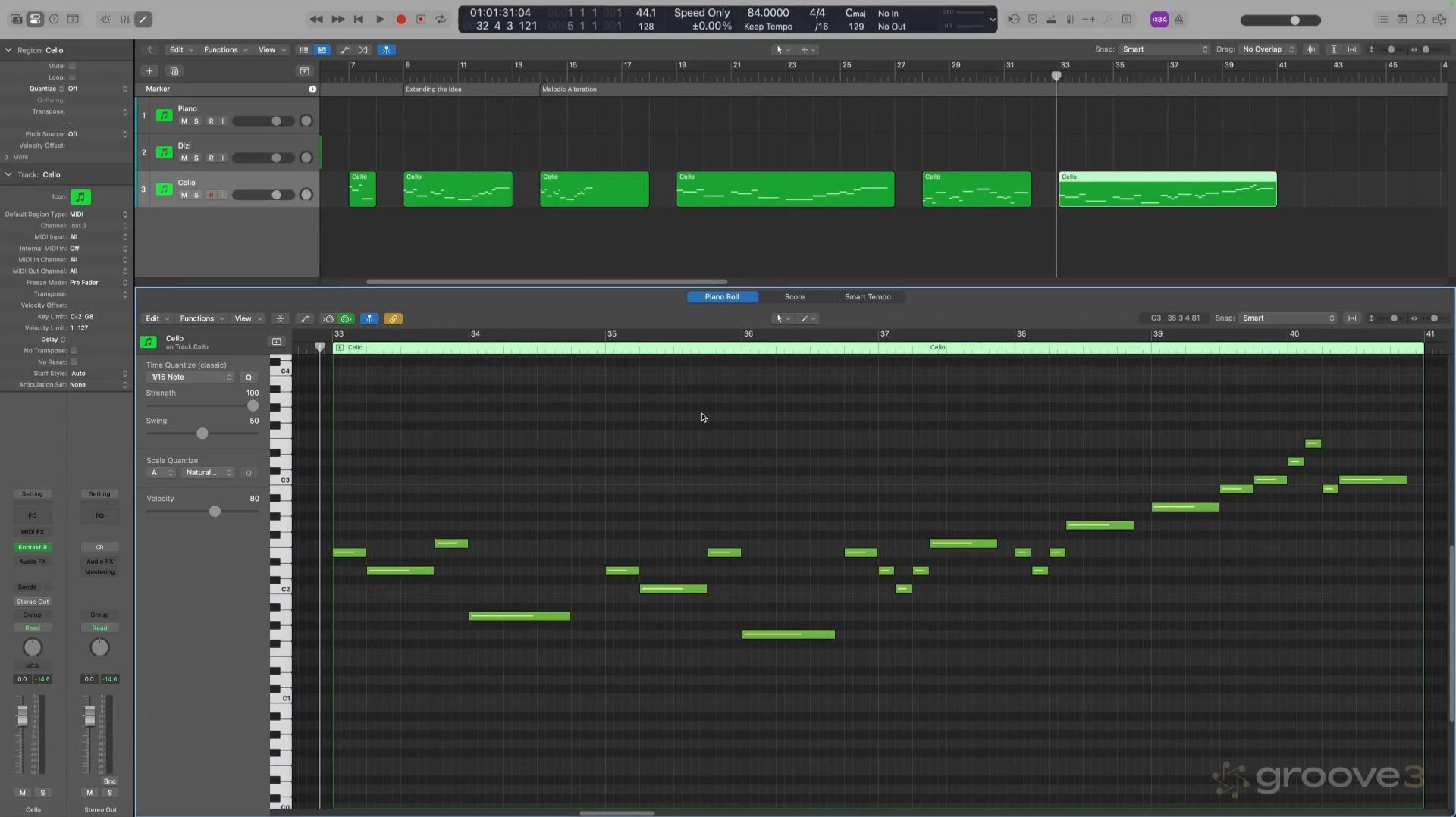Open the 1/16 Note Time Quantize dropdown

(x=191, y=377)
